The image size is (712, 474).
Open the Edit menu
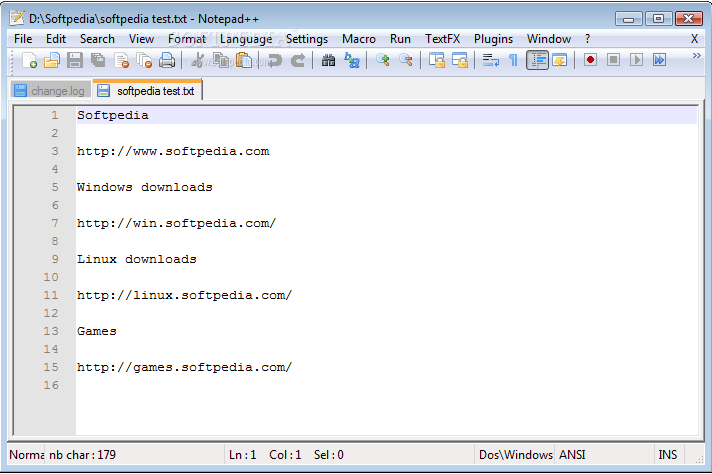pyautogui.click(x=56, y=39)
